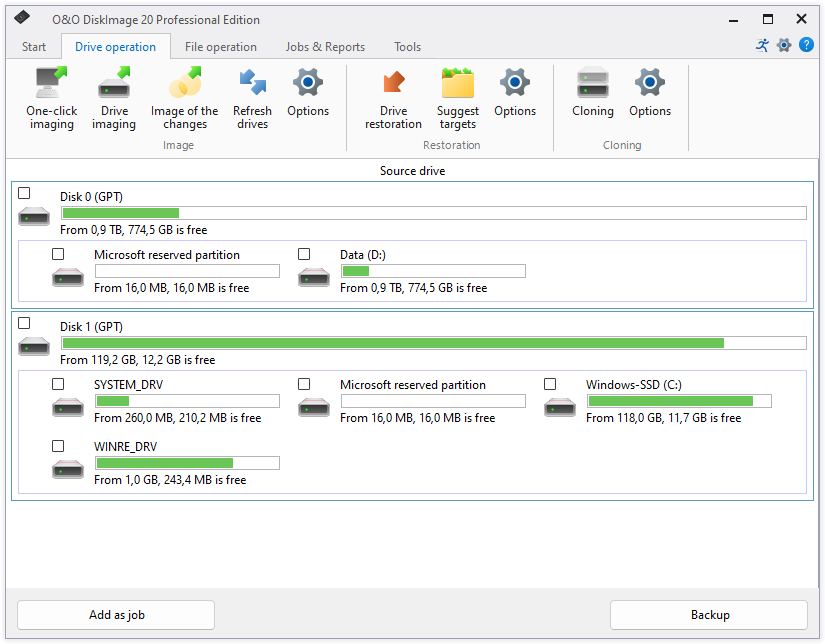Click the running man icon in the title area
825x644 pixels.
763,45
